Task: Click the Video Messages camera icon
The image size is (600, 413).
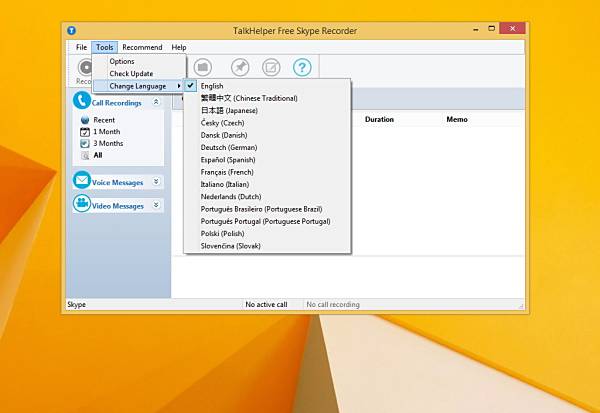Action: (82, 203)
